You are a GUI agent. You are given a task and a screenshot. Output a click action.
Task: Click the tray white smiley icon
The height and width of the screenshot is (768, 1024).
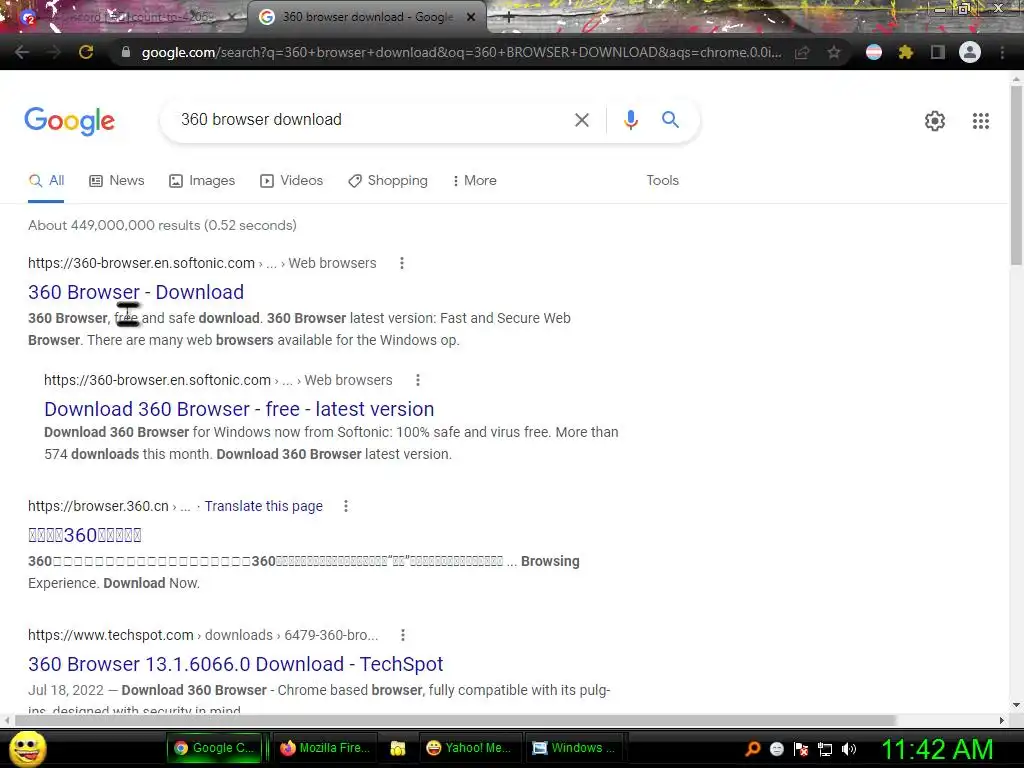point(776,750)
